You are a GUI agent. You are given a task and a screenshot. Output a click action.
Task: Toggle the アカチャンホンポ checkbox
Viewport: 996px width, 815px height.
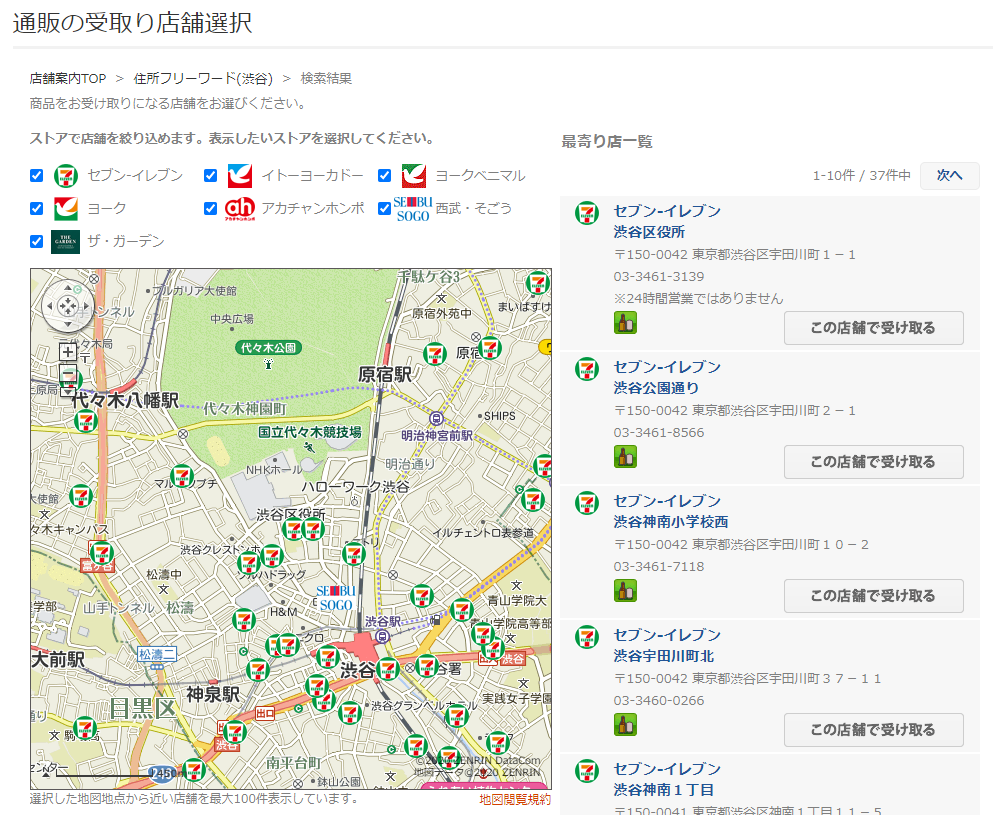(211, 208)
